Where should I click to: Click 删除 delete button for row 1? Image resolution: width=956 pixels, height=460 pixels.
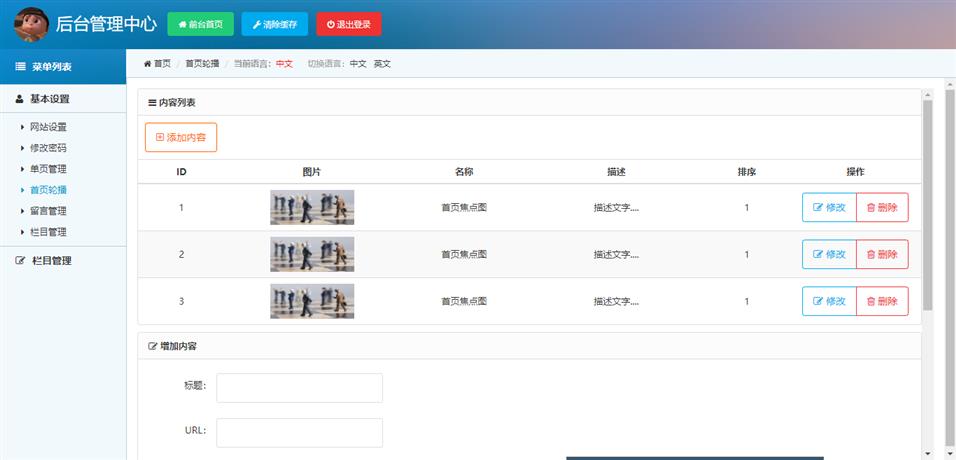point(882,207)
